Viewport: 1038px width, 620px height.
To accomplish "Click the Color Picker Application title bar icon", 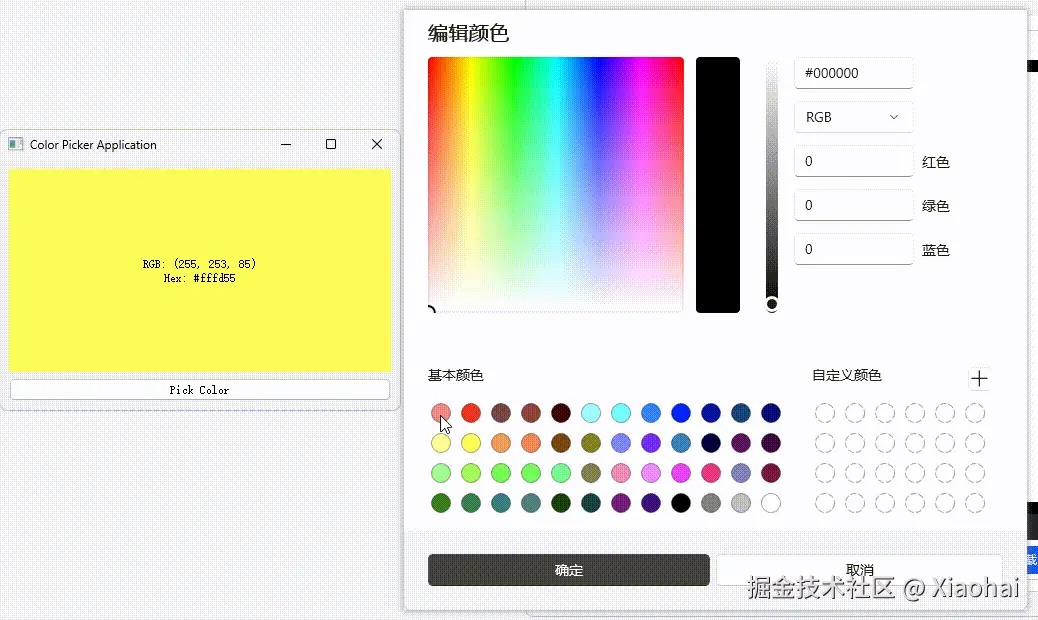I will (x=15, y=144).
